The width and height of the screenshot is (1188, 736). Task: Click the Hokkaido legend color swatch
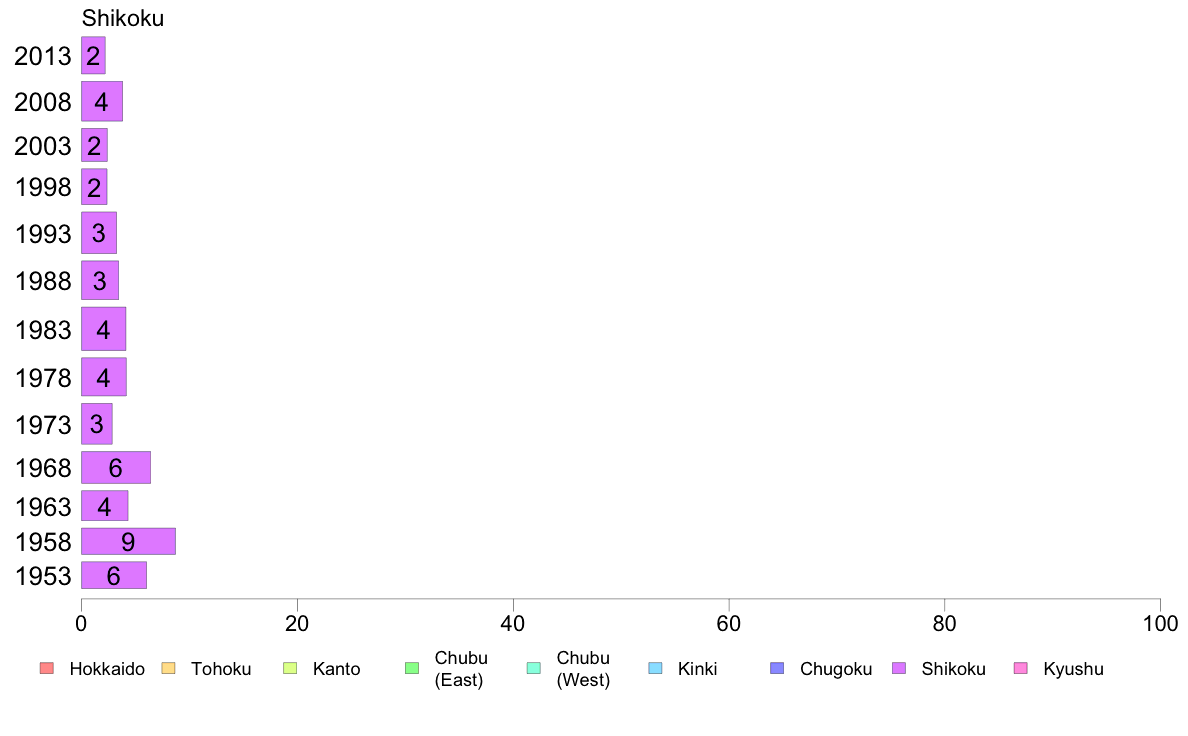(47, 669)
